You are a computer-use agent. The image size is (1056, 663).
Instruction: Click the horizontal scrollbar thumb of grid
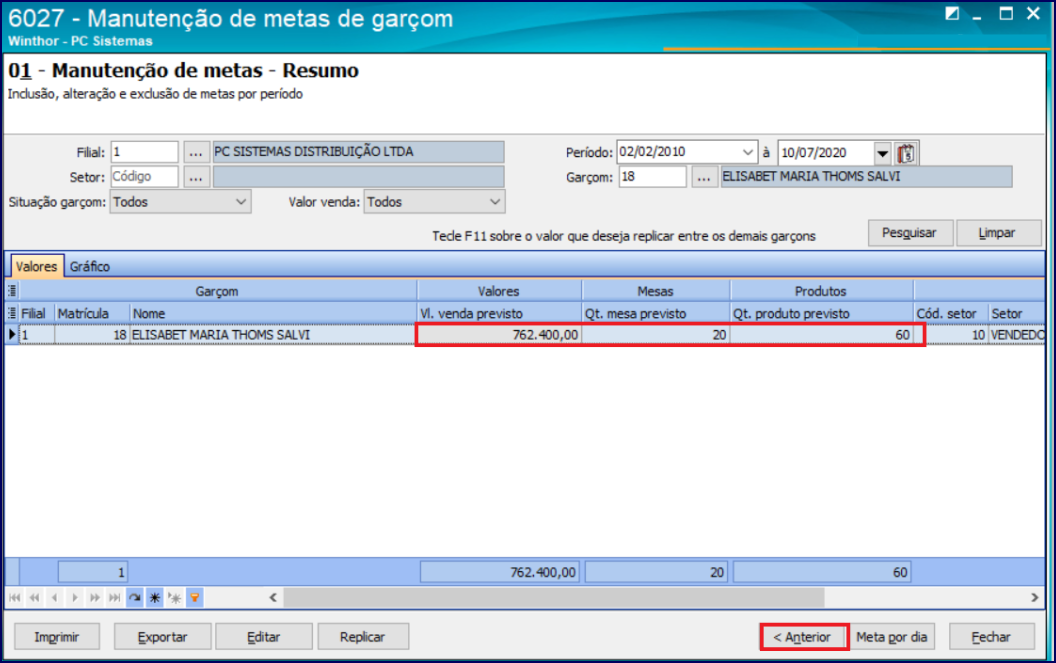(x=554, y=598)
